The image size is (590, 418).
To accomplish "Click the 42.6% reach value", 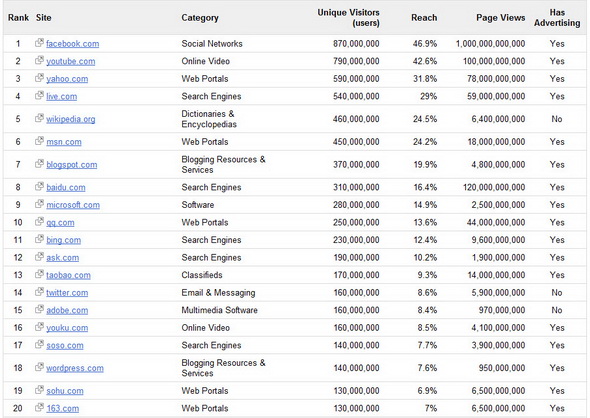I will click(425, 61).
